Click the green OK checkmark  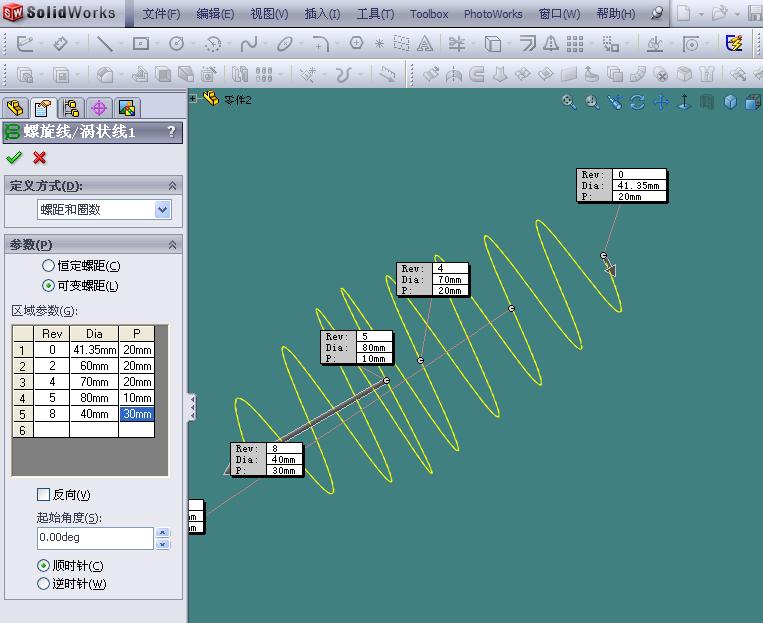click(x=14, y=157)
